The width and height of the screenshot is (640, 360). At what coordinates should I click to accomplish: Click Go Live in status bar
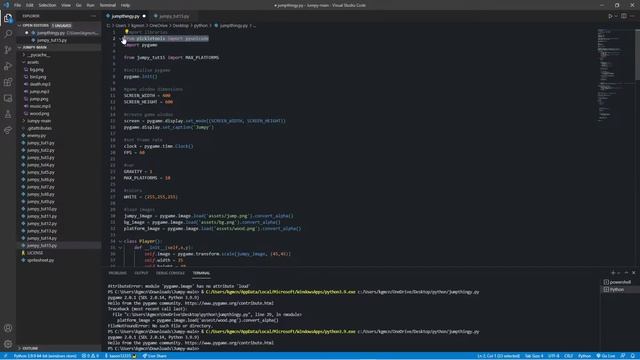[x=606, y=356]
